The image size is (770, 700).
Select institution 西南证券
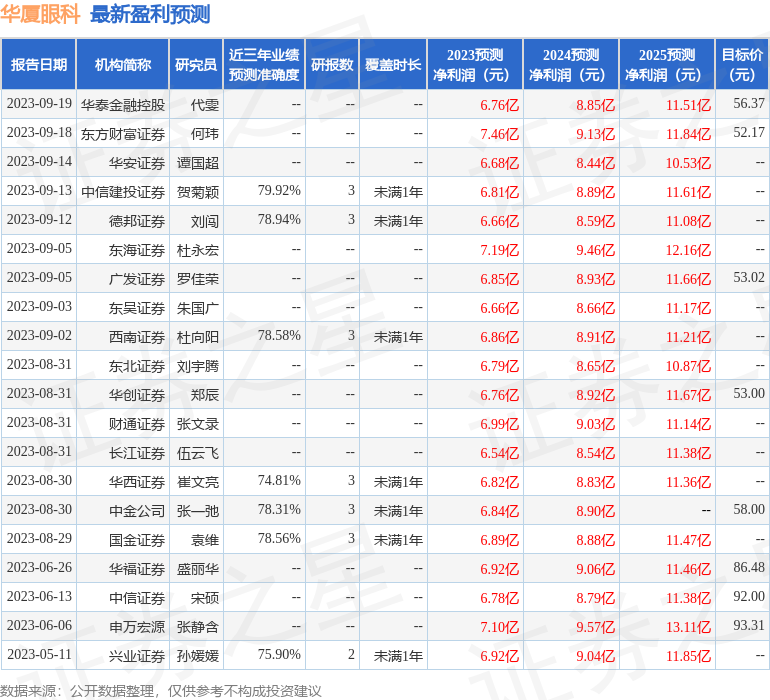click(137, 336)
